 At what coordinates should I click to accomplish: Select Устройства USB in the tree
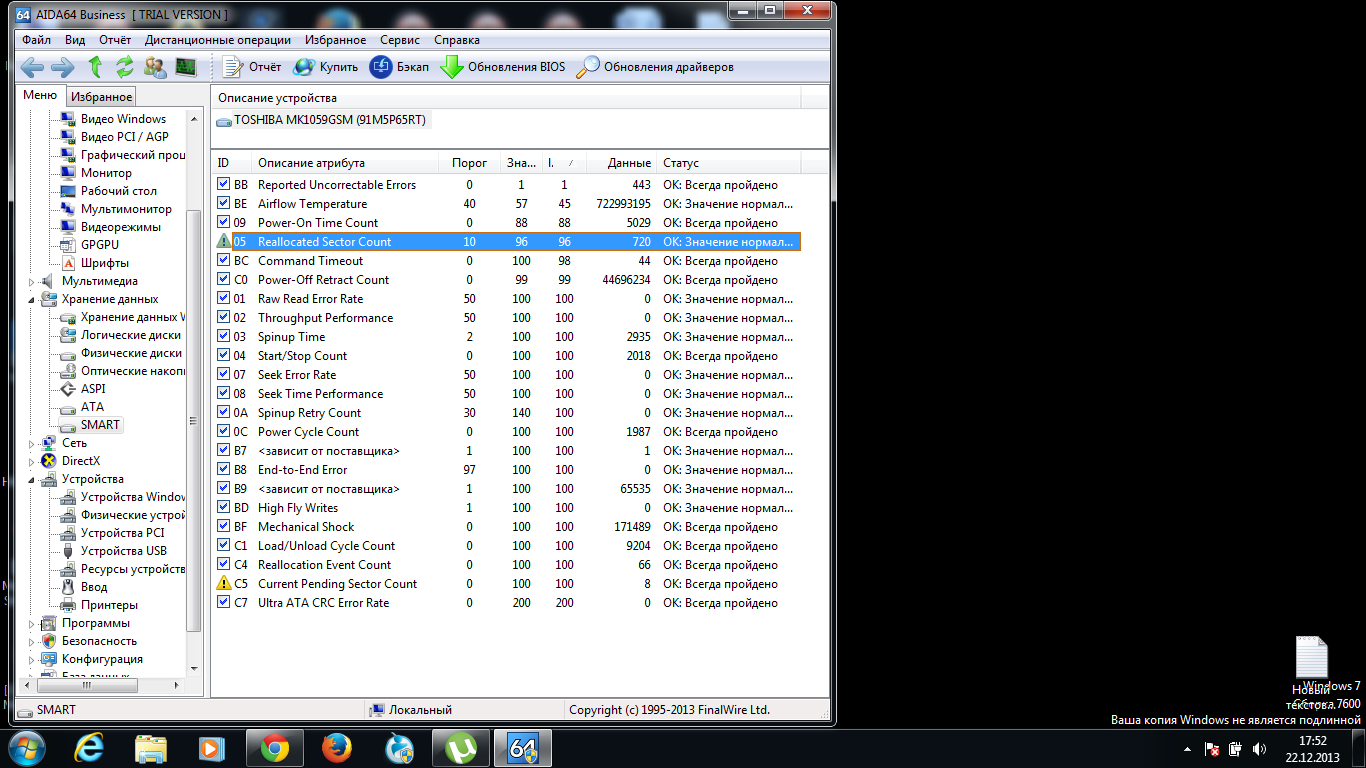click(124, 551)
